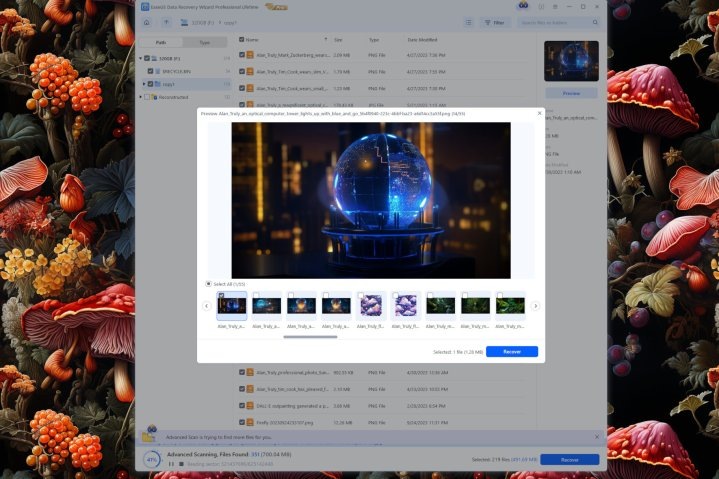This screenshot has height=479, width=719.
Task: Toggle checkbox for 1.23 MB Tim_Cook file
Action: coord(242,88)
